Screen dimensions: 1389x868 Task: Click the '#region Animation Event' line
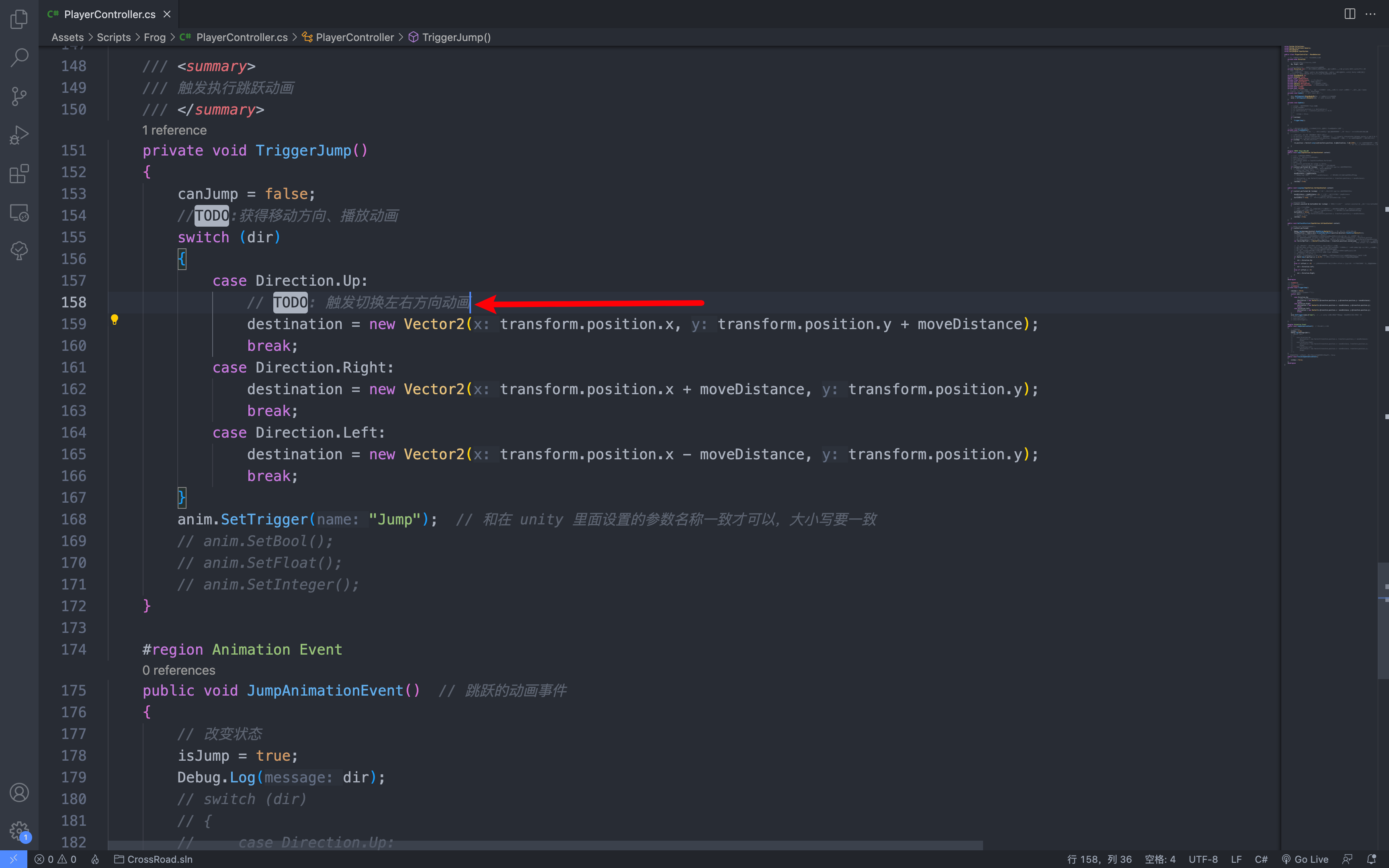tap(242, 650)
